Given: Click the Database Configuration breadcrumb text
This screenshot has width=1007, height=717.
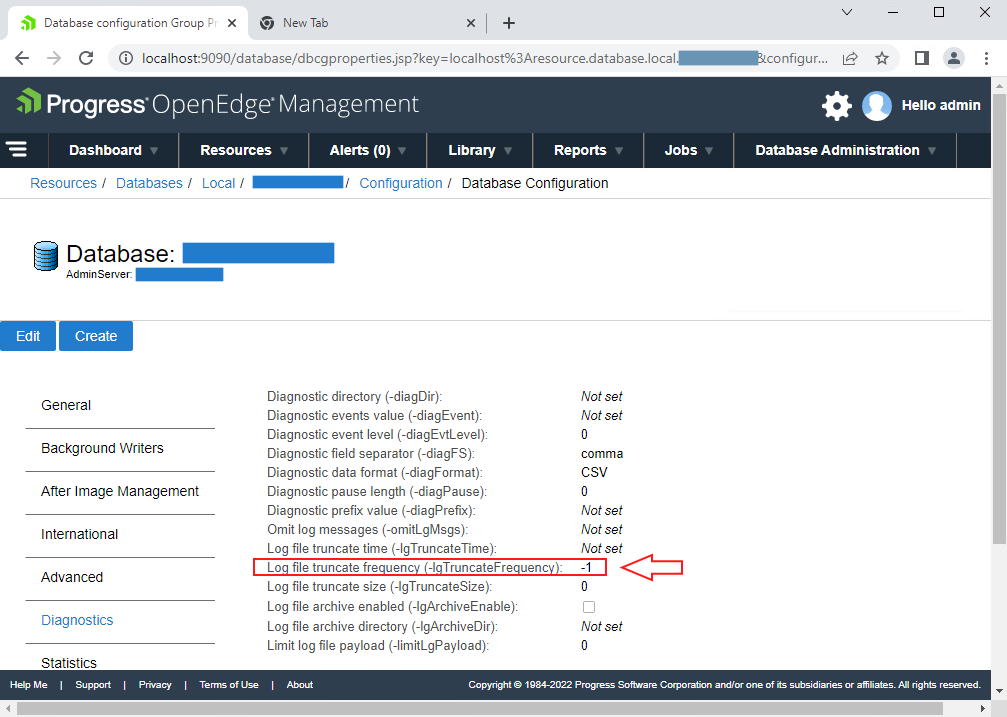Looking at the screenshot, I should click(534, 183).
